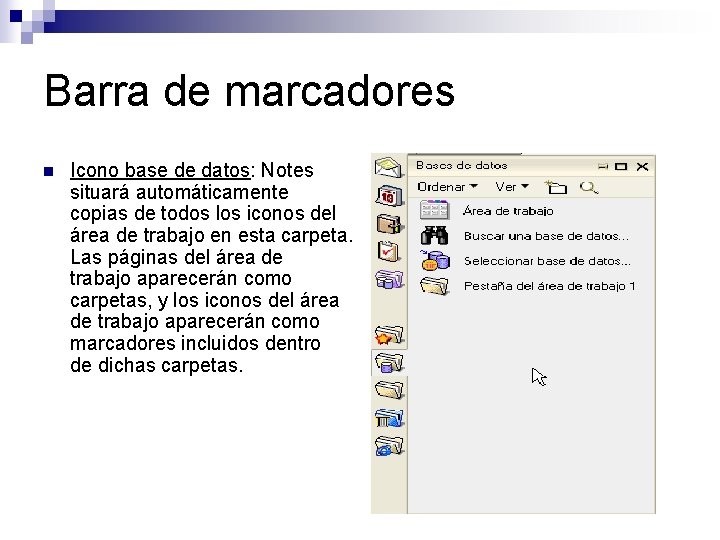The image size is (720, 540).
Task: Select 'Pestaña del área de trabajo 1' entry
Action: coord(549,286)
